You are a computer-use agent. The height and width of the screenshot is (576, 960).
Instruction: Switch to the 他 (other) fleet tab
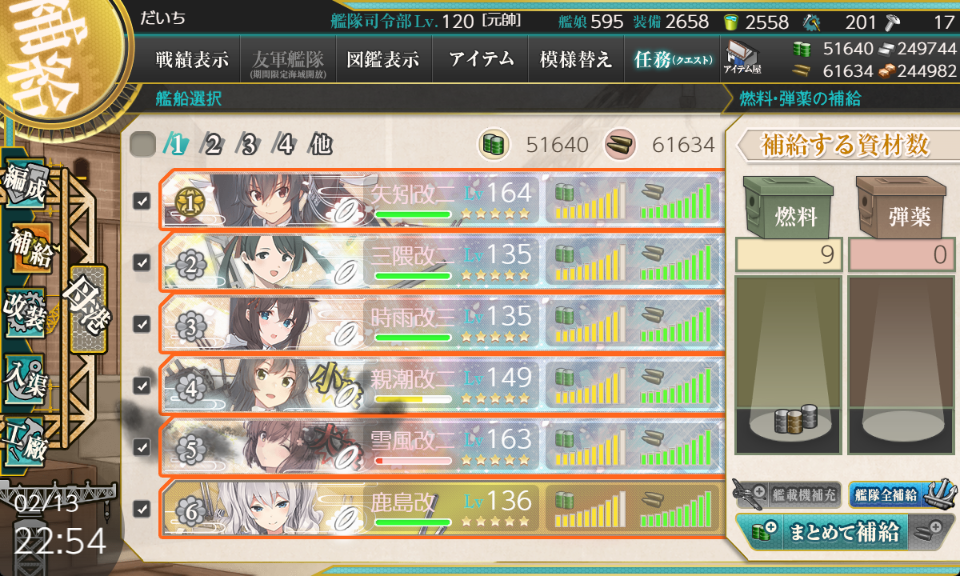(x=321, y=145)
